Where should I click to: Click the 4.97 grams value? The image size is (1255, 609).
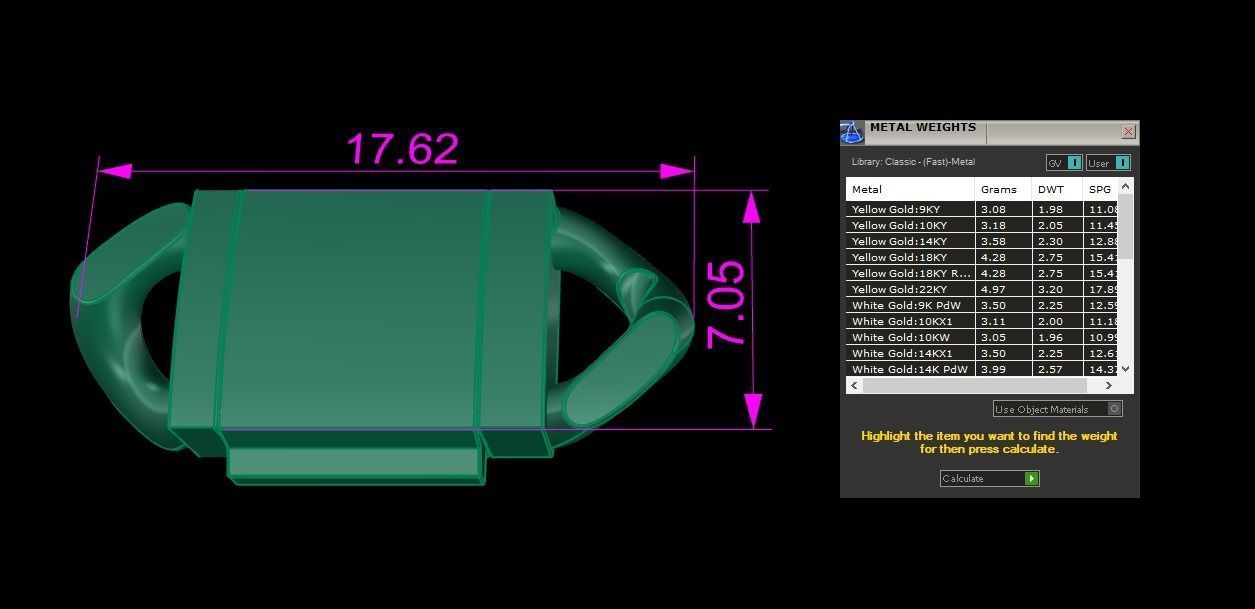[x=993, y=289]
